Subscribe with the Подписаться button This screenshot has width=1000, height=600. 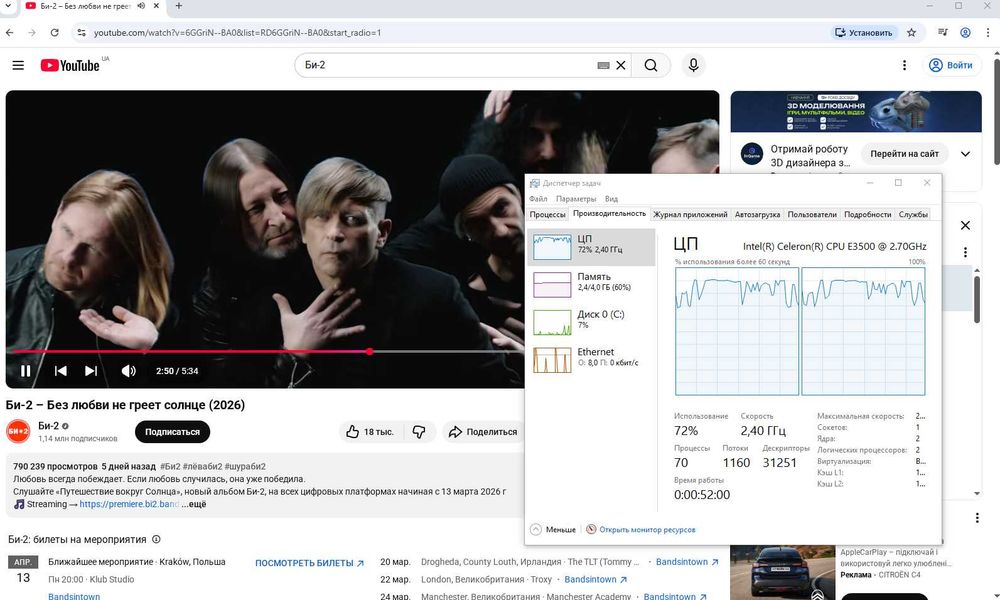[172, 432]
